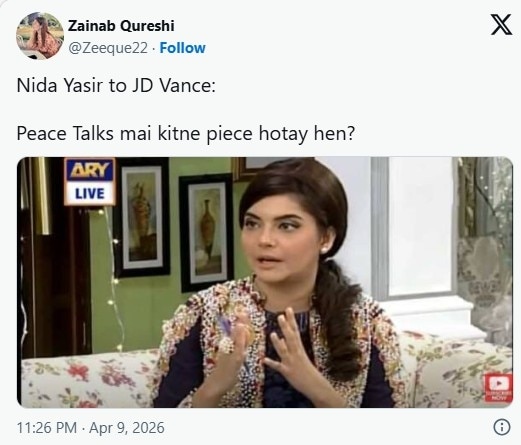Open the Zainab Qureshi display name
This screenshot has width=521, height=445.
(x=121, y=26)
